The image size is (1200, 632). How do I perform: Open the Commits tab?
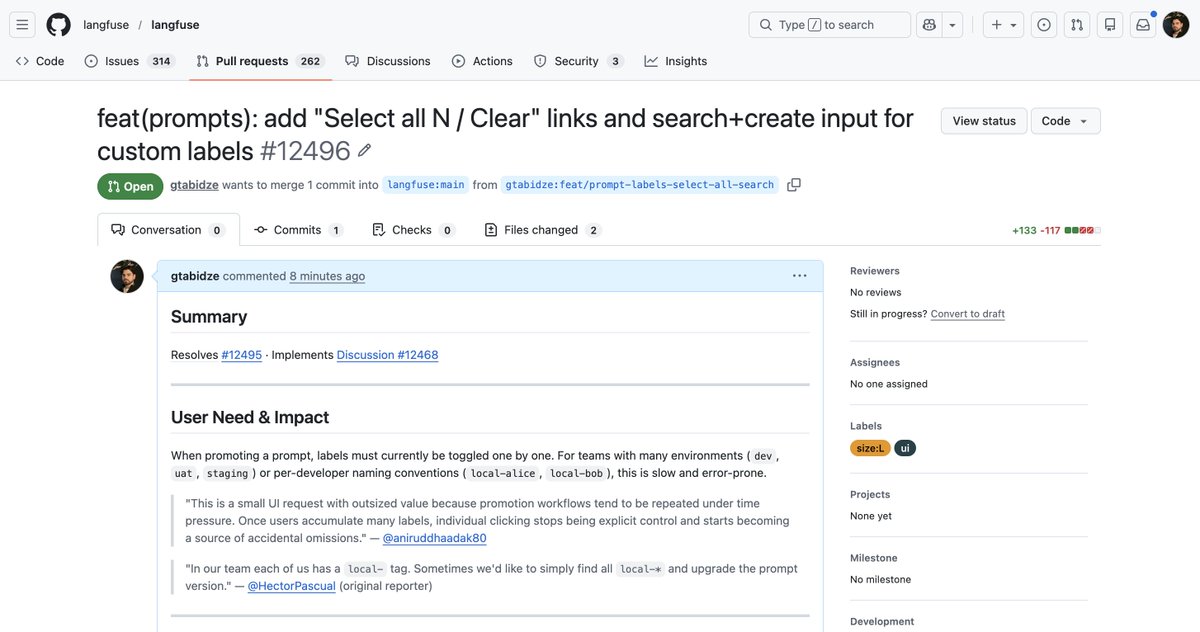tap(298, 230)
